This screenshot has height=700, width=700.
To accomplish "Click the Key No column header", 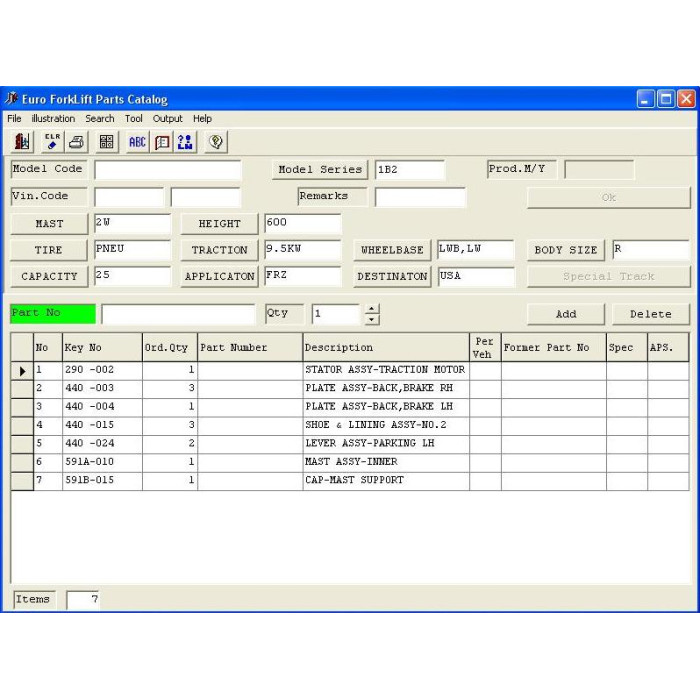I will 102,347.
